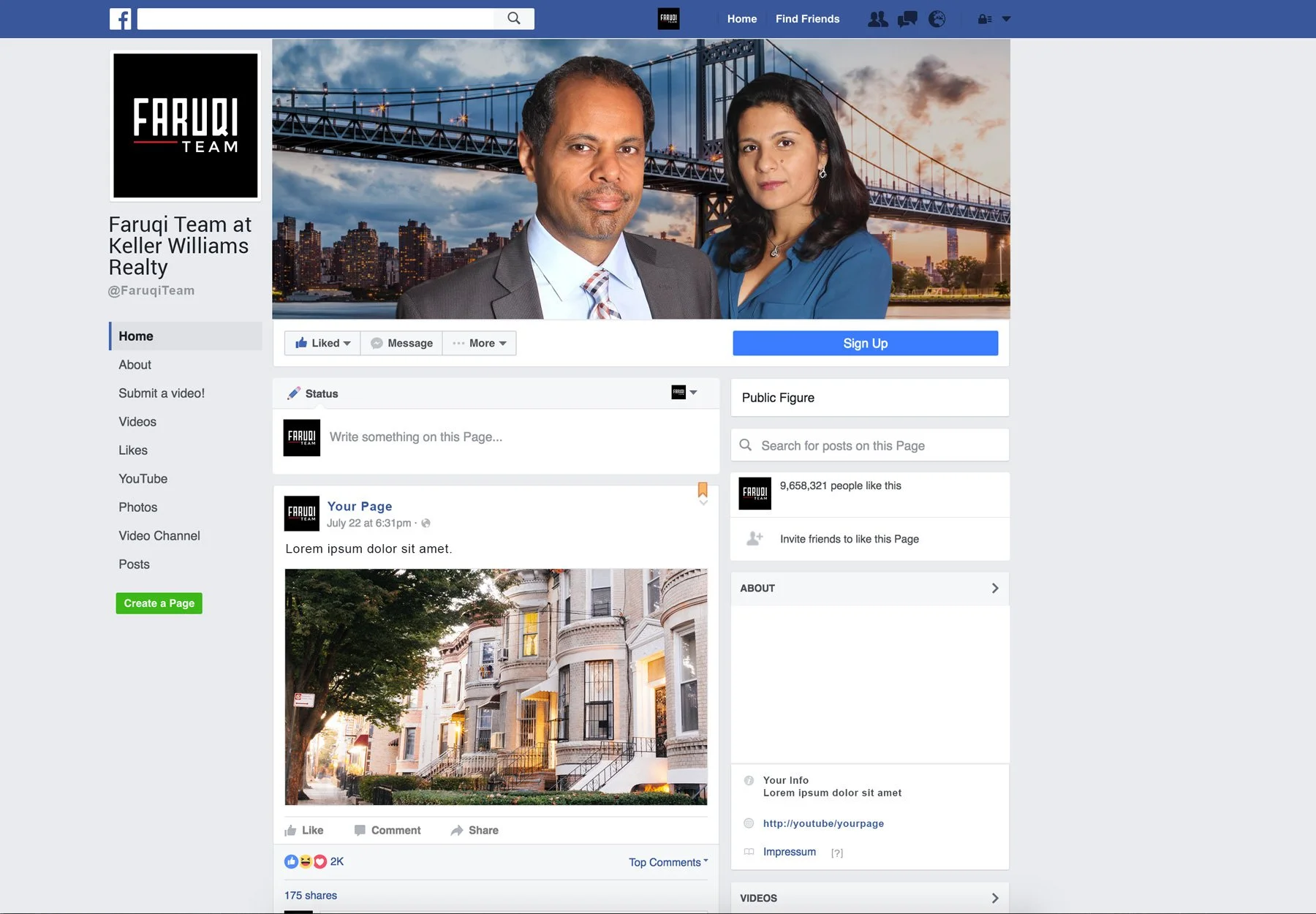
Task: Click the Faruqi Team profile picture
Action: pyautogui.click(x=186, y=125)
